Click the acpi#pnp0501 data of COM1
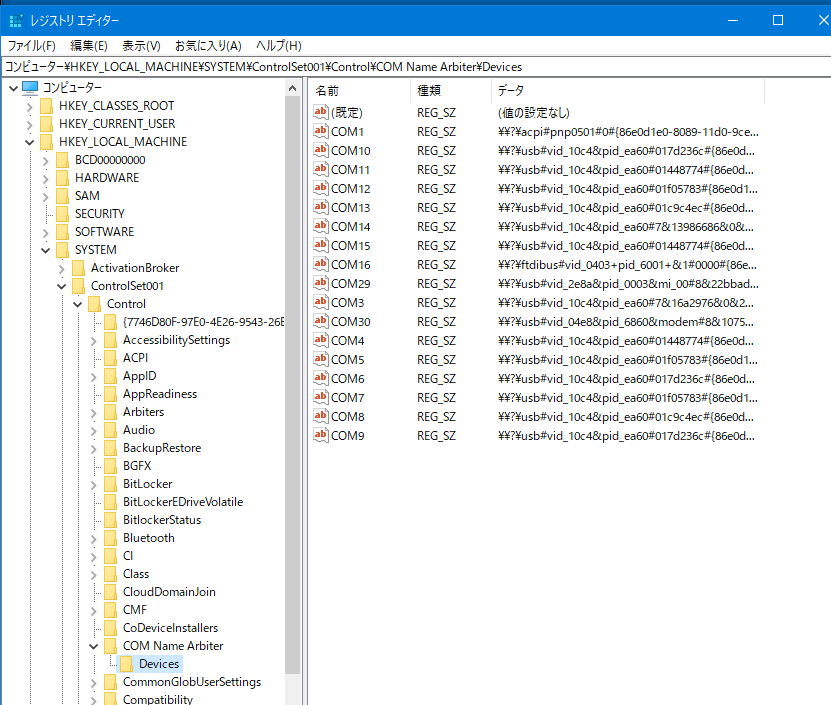This screenshot has height=705, width=831. (x=628, y=131)
